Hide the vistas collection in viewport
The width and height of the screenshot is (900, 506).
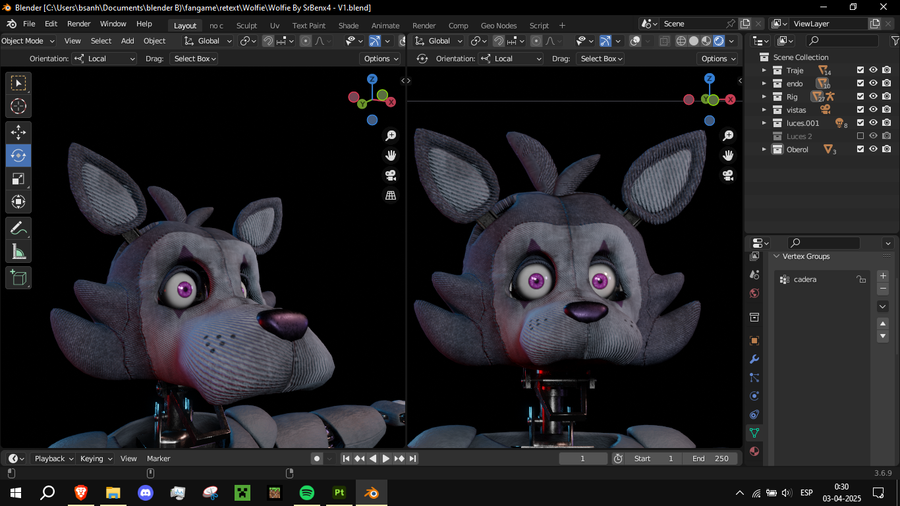pos(873,110)
